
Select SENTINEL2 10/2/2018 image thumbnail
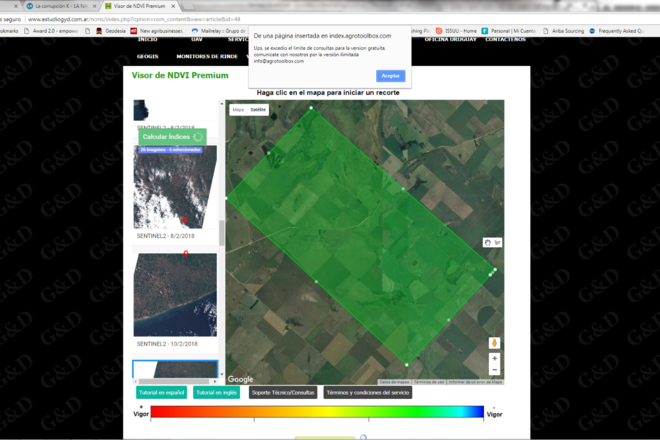(175, 293)
